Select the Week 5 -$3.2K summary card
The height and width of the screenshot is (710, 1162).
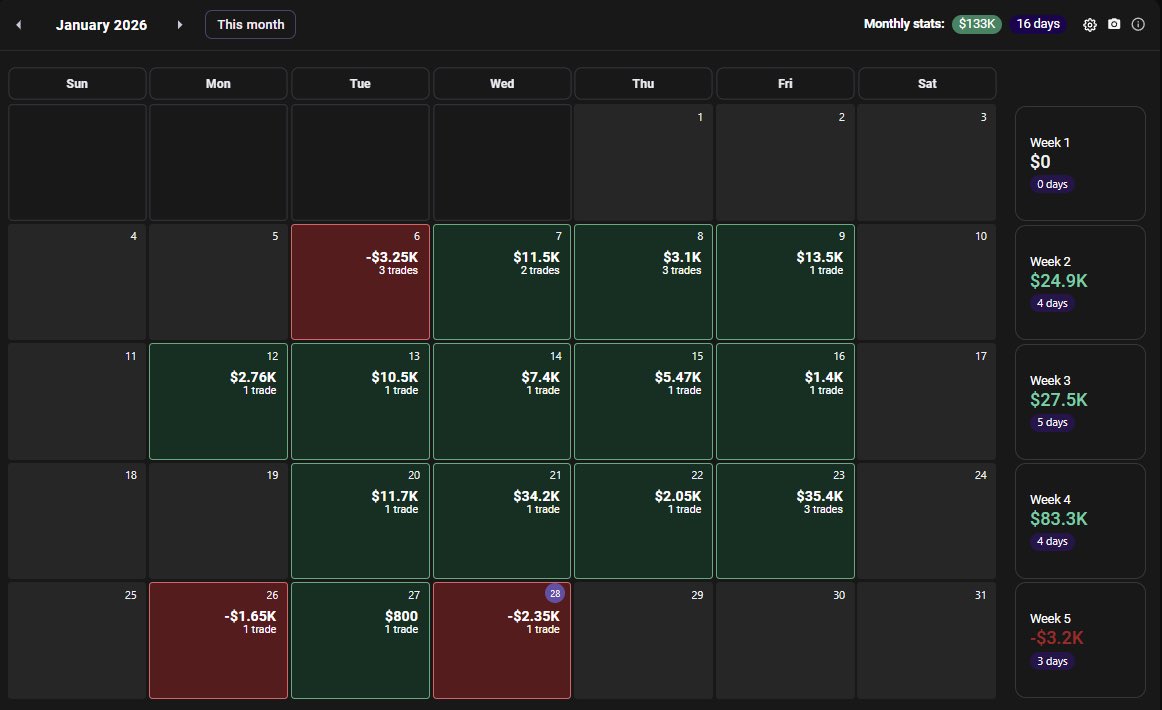[1080, 640]
